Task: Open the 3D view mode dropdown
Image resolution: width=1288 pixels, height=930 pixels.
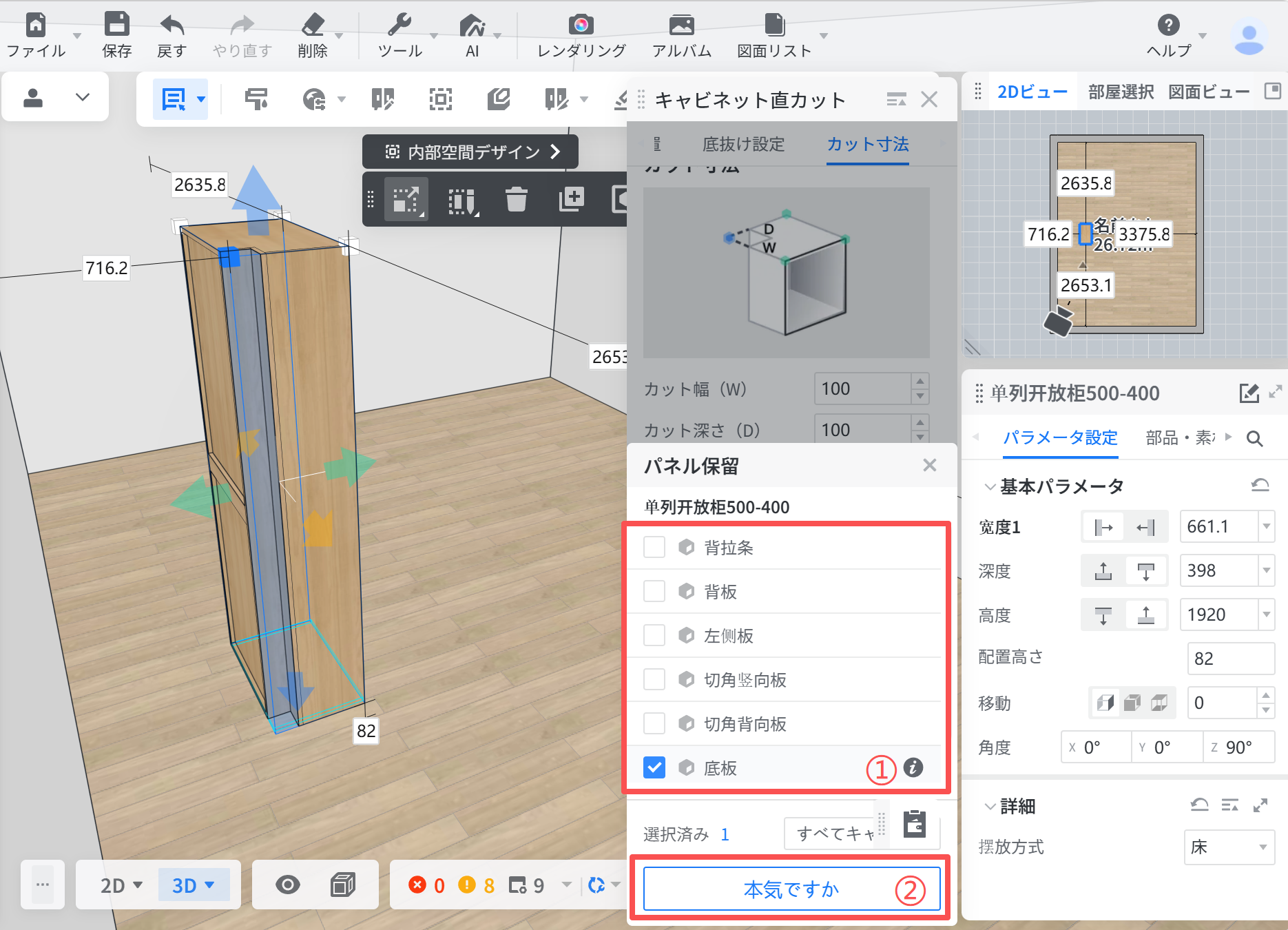Action: click(194, 885)
